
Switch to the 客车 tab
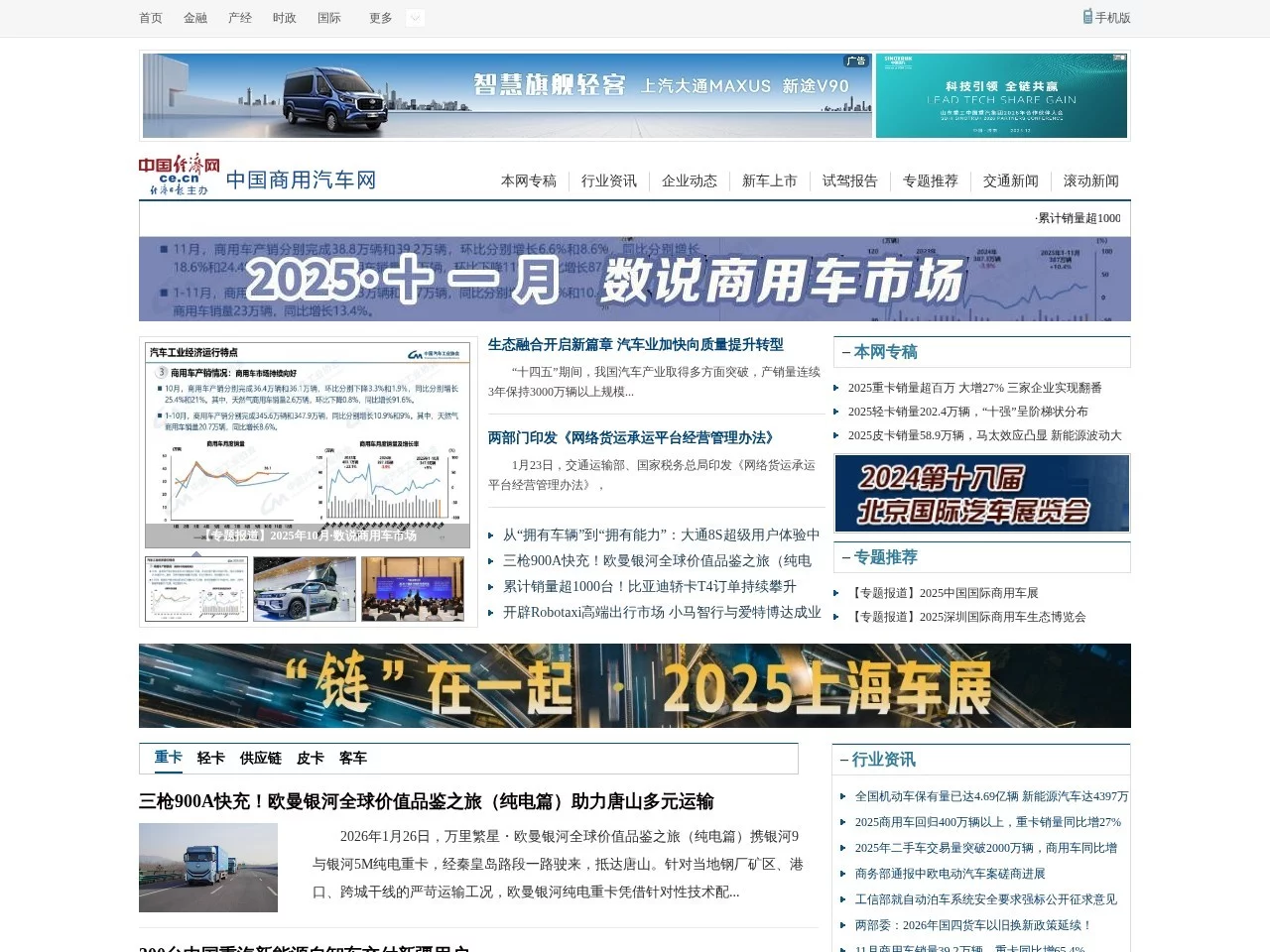pyautogui.click(x=353, y=758)
